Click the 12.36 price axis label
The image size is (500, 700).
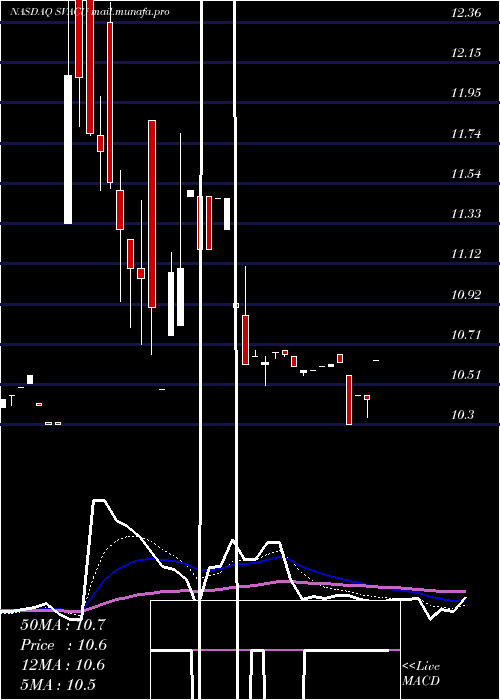466,13
